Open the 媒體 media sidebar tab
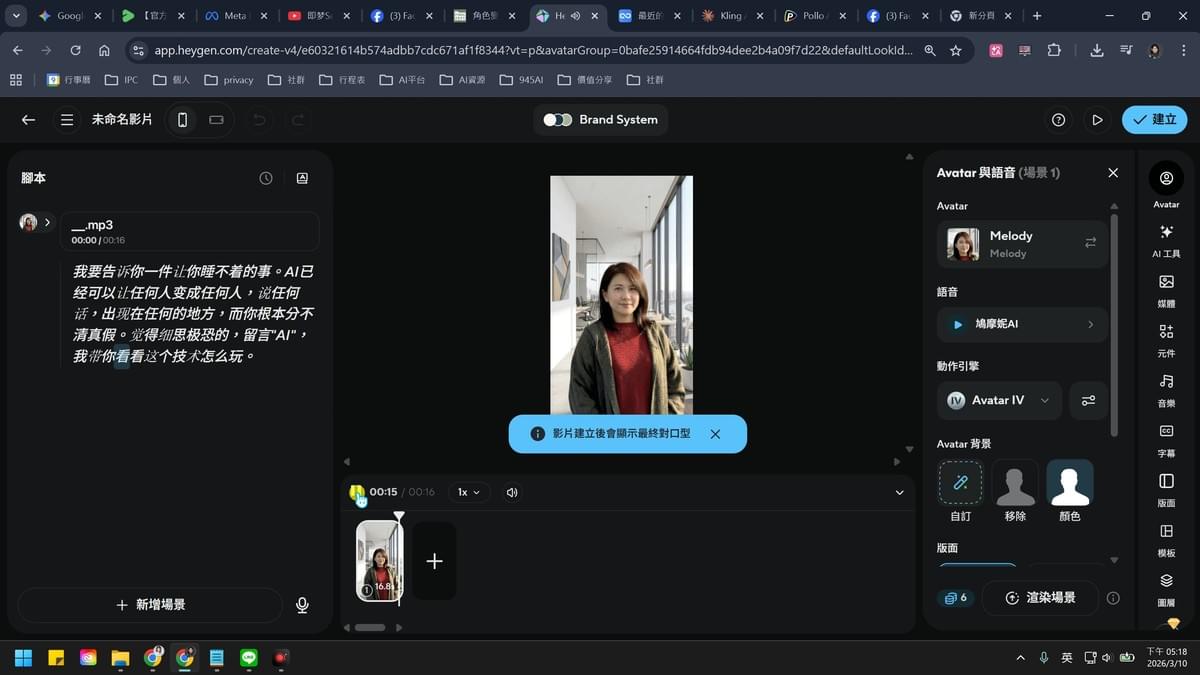Viewport: 1200px width, 675px height. 1166,291
